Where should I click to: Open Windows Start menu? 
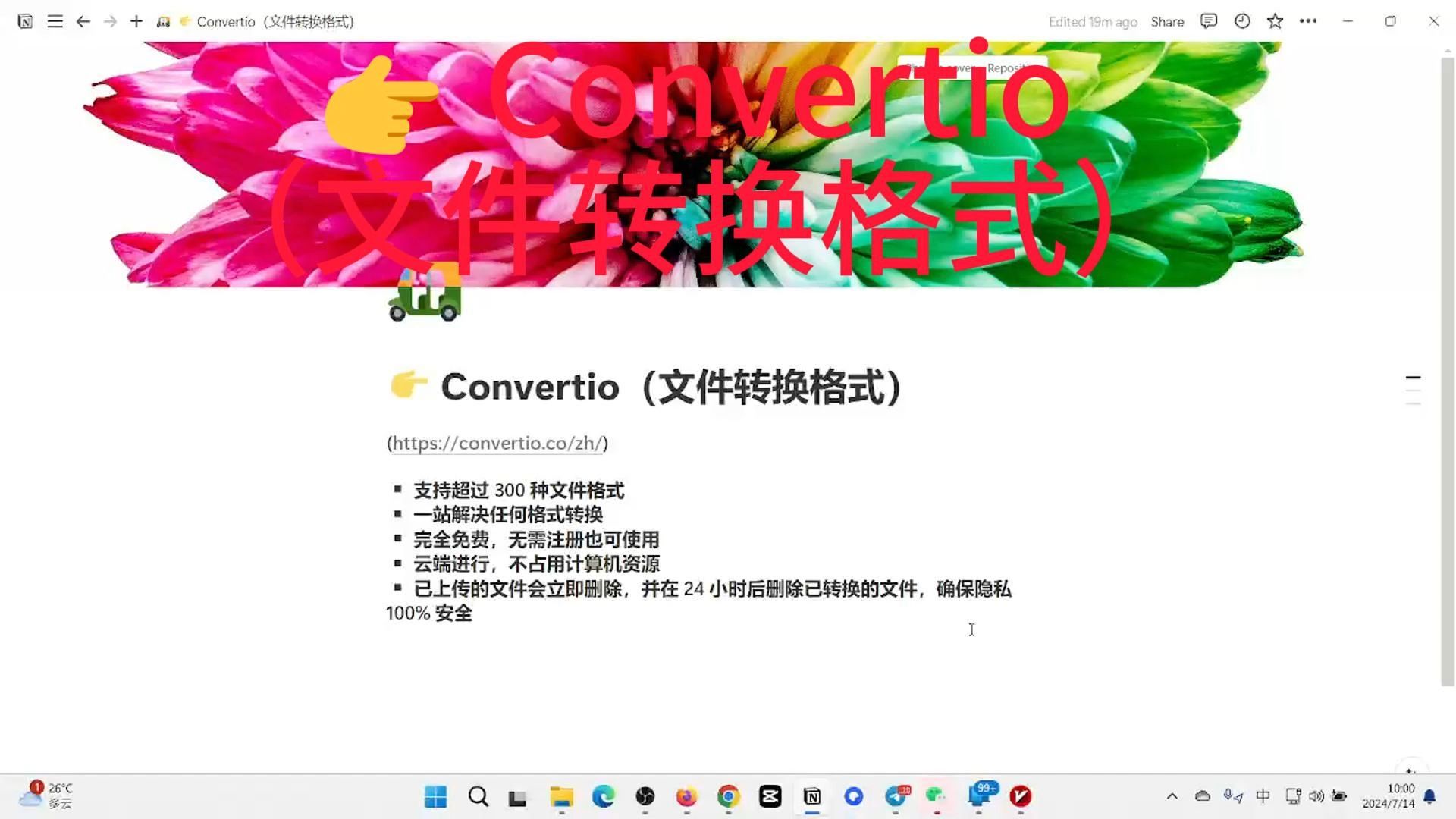pos(436,796)
